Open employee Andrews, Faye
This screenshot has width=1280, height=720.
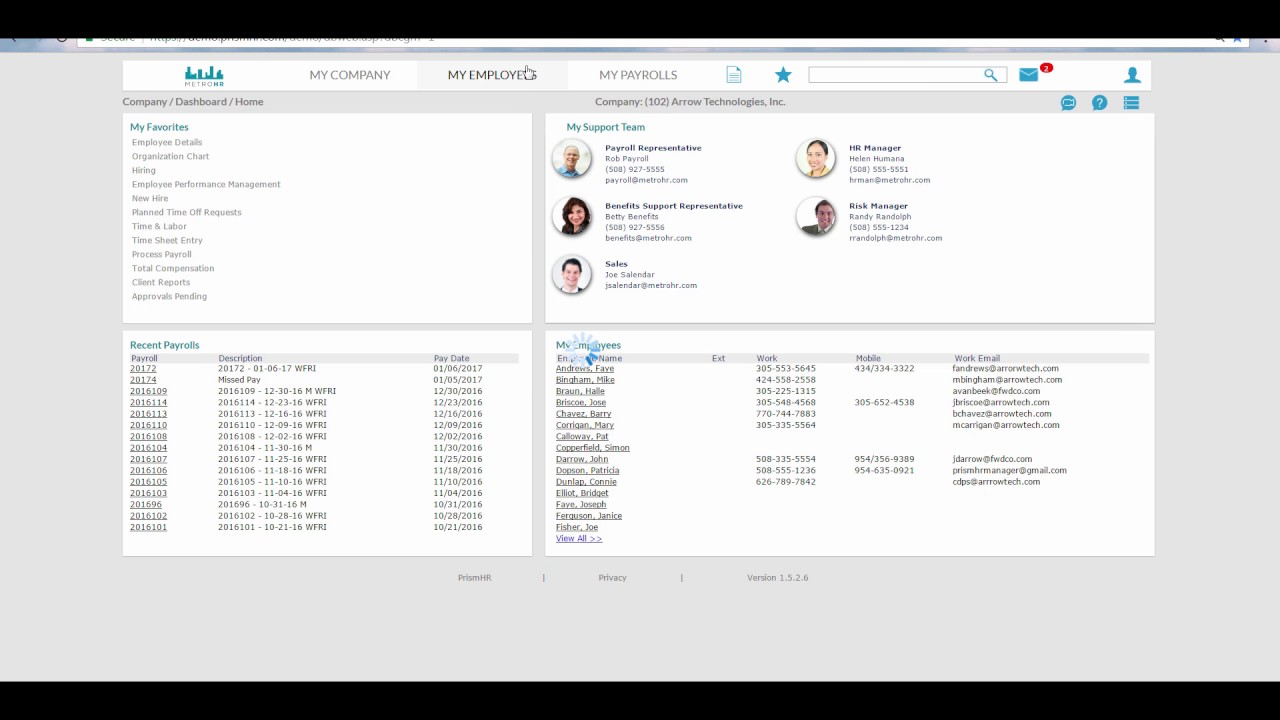click(585, 369)
